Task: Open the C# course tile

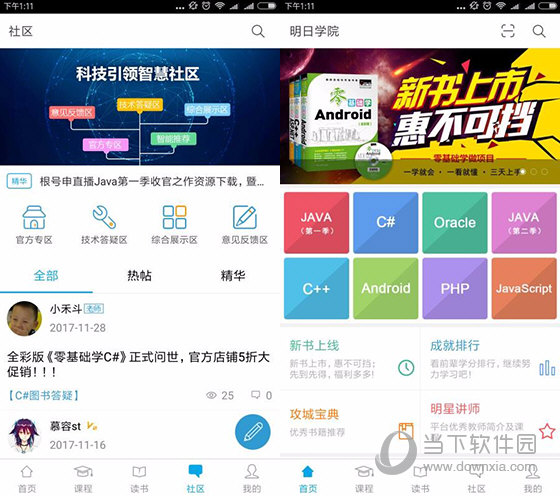Action: tap(386, 222)
